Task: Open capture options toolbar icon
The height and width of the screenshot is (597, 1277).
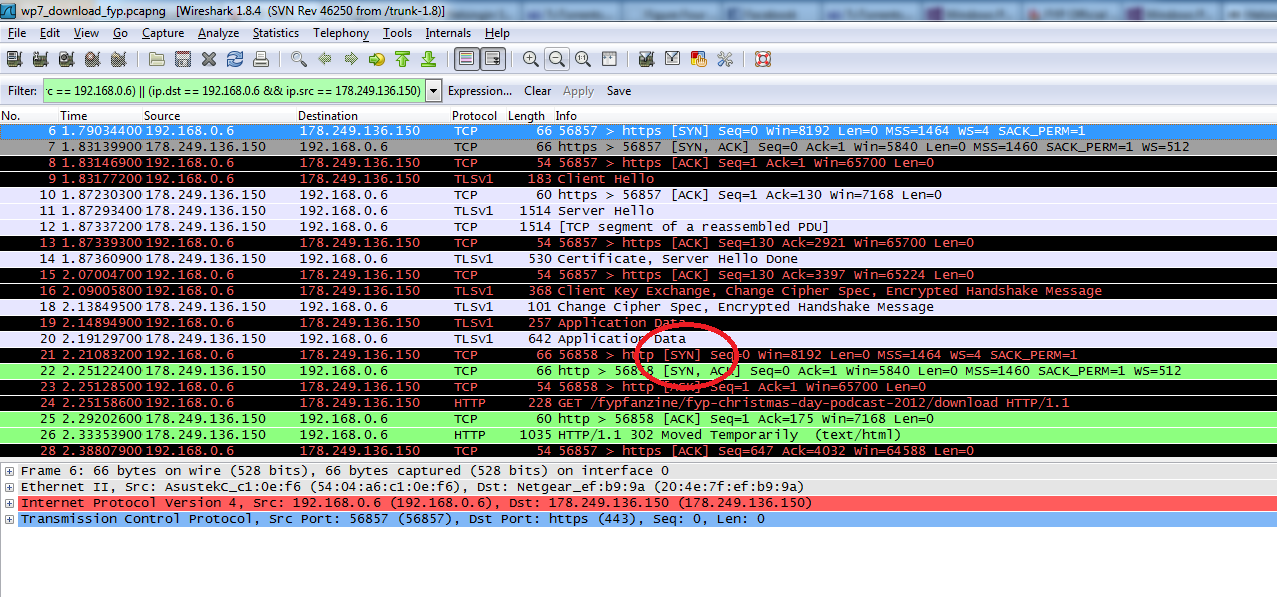Action: 41,59
